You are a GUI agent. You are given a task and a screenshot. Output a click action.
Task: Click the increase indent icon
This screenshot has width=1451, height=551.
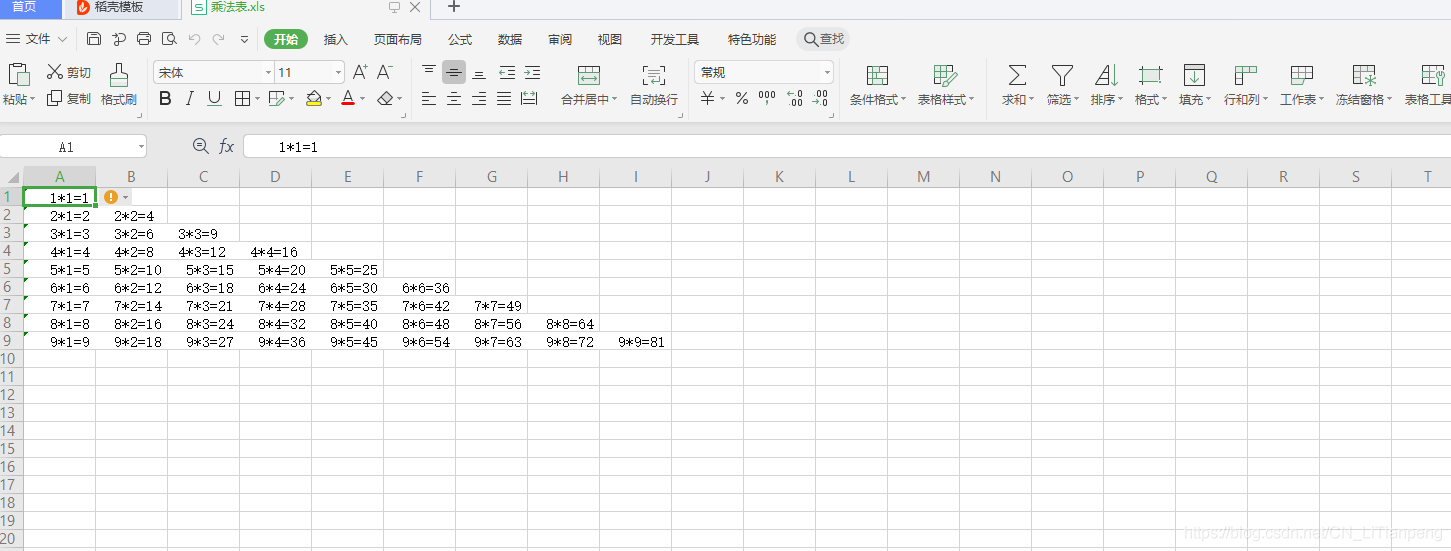click(532, 72)
